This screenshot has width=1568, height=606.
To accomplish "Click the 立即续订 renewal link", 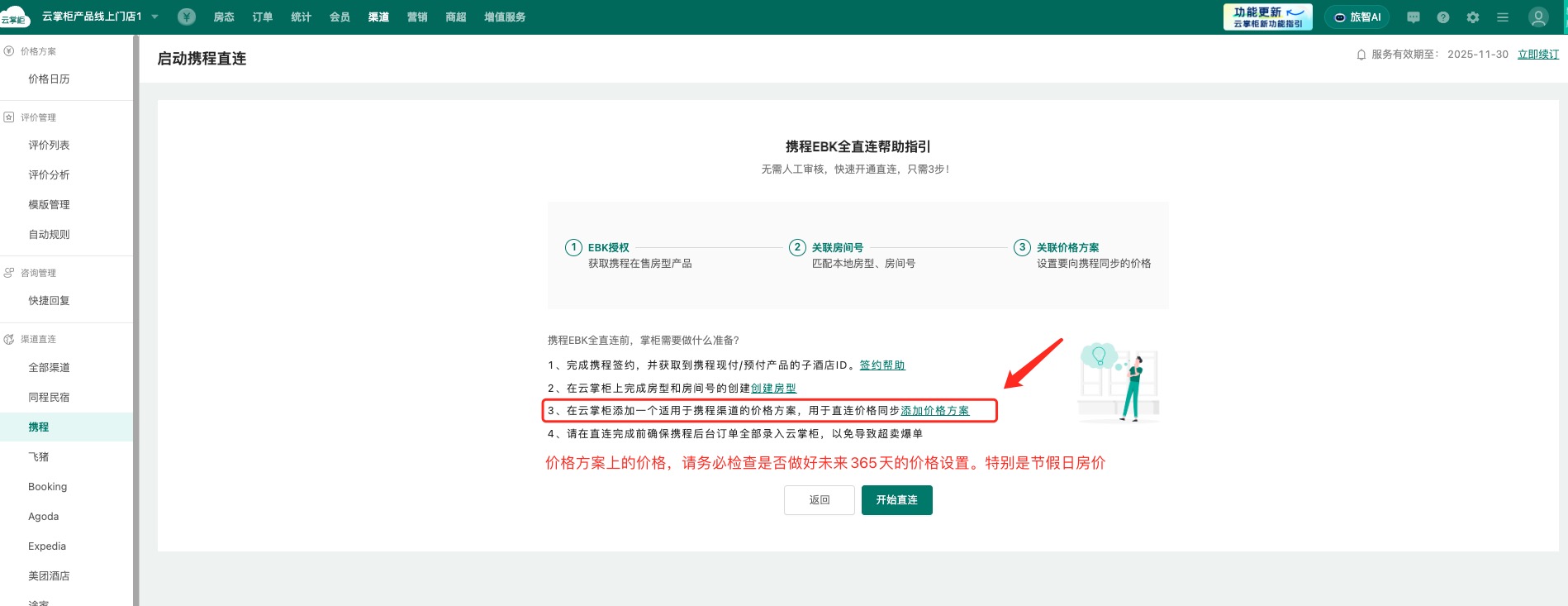I will (x=1538, y=55).
